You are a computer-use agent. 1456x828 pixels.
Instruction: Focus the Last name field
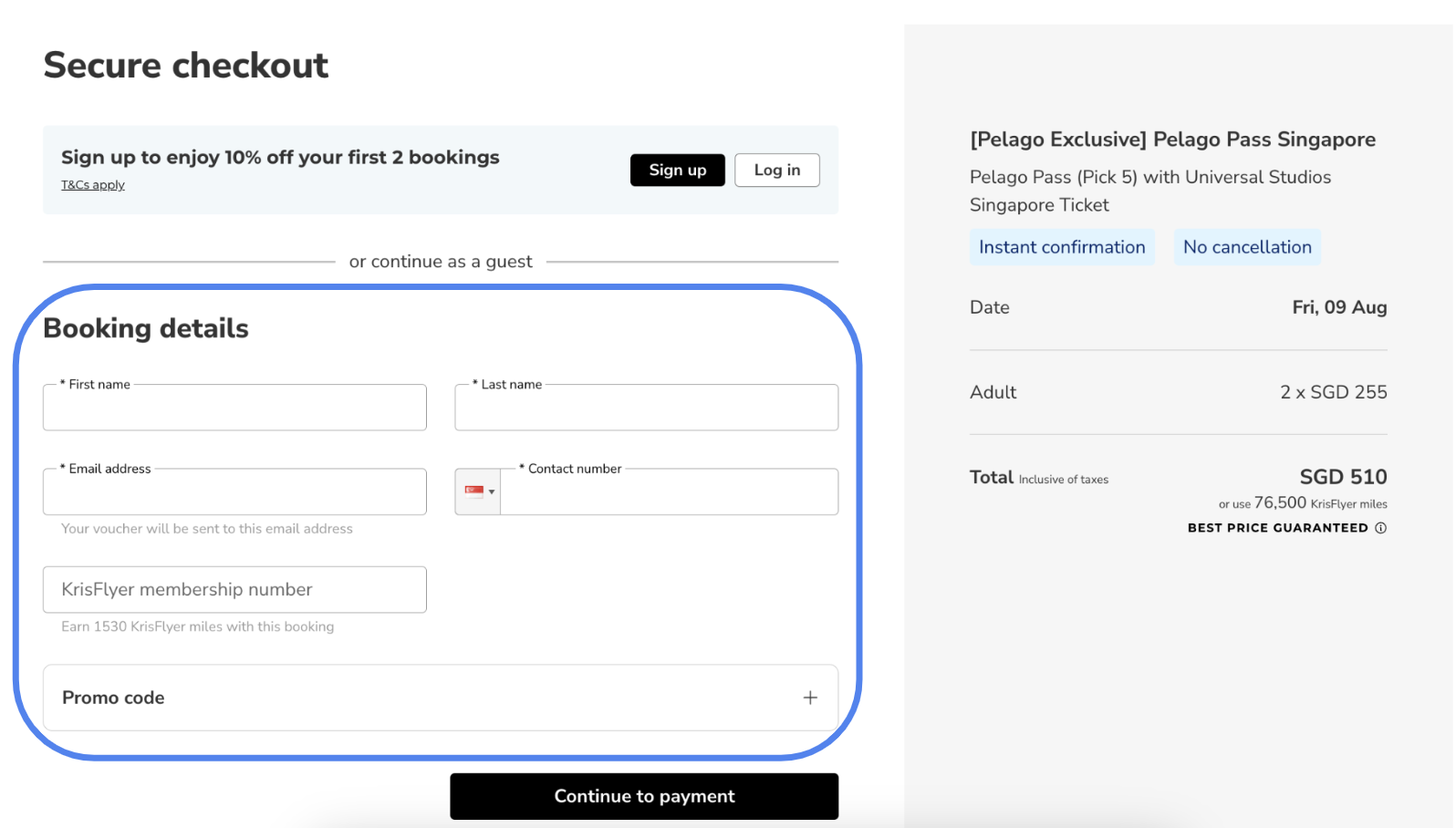point(646,407)
